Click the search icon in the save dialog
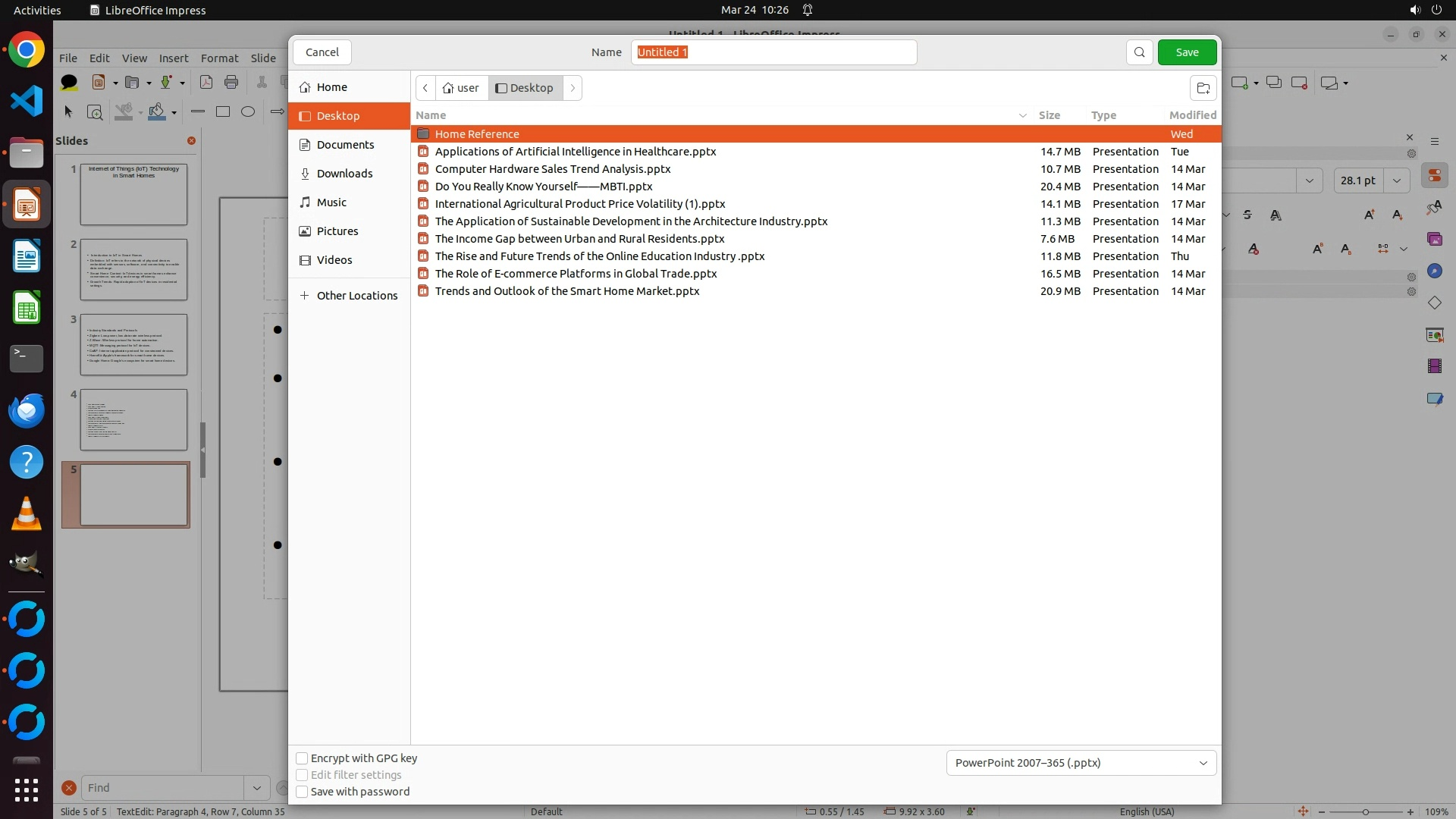 click(1139, 52)
